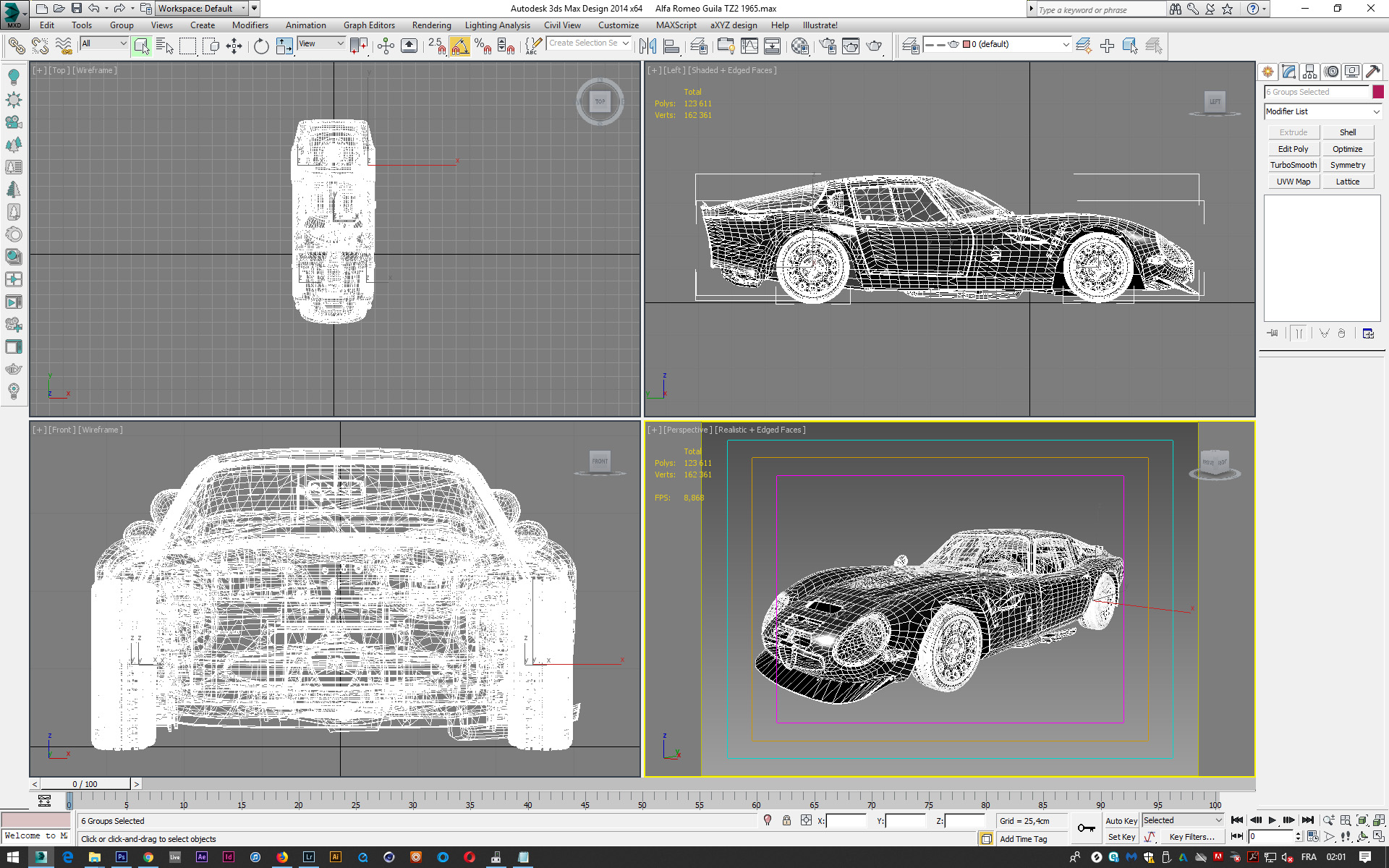This screenshot has width=1389, height=868.
Task: Select the Move transform tool
Action: pyautogui.click(x=234, y=46)
